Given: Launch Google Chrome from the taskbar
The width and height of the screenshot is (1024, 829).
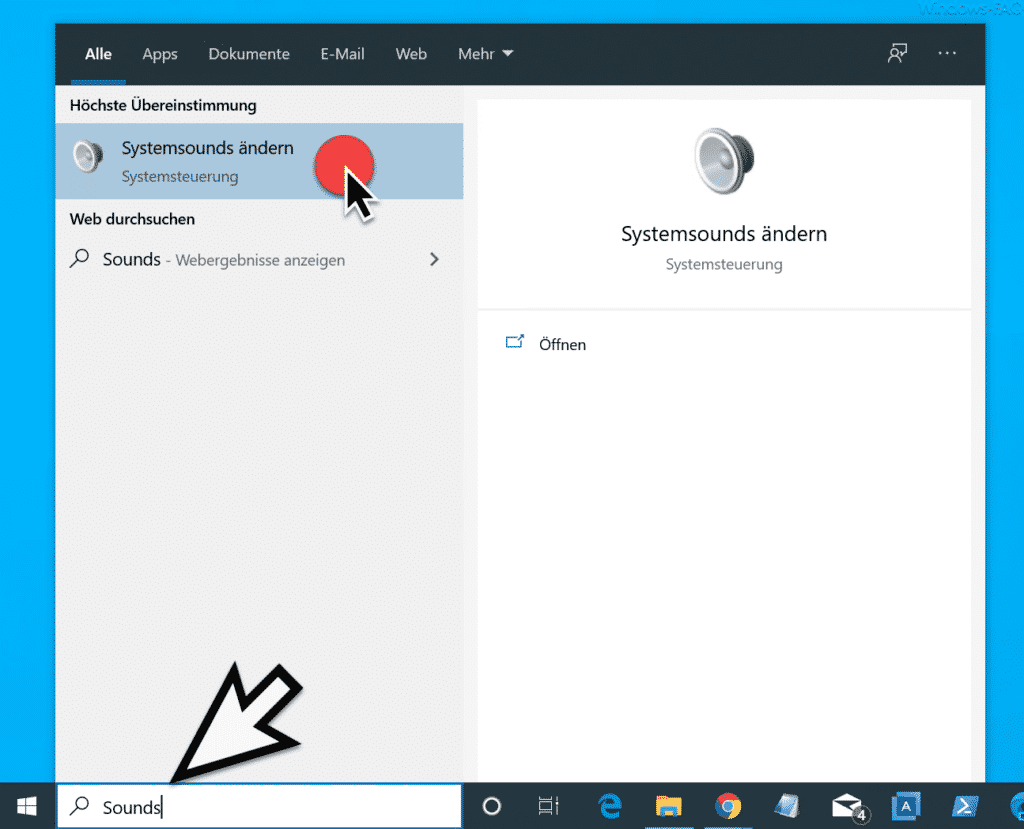Looking at the screenshot, I should point(728,806).
